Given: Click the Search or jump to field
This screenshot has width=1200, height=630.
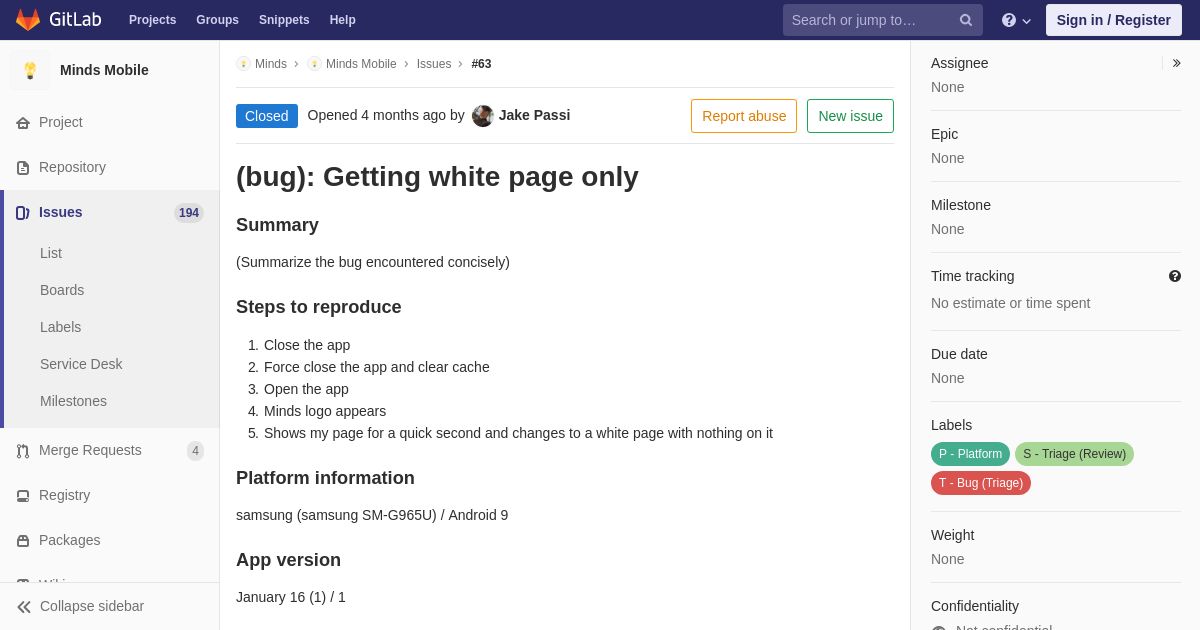Looking at the screenshot, I should coord(883,20).
